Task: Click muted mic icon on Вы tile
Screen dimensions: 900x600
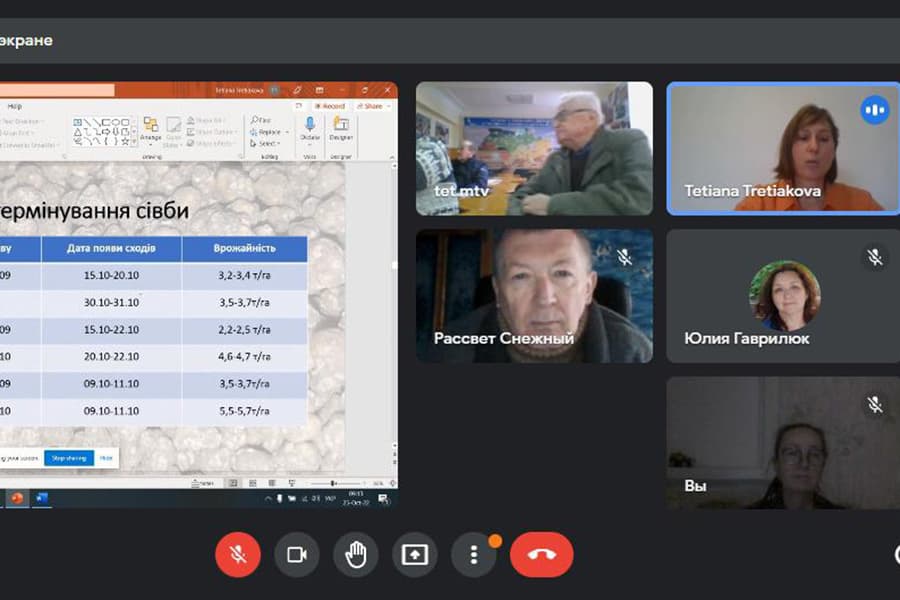Action: click(874, 405)
